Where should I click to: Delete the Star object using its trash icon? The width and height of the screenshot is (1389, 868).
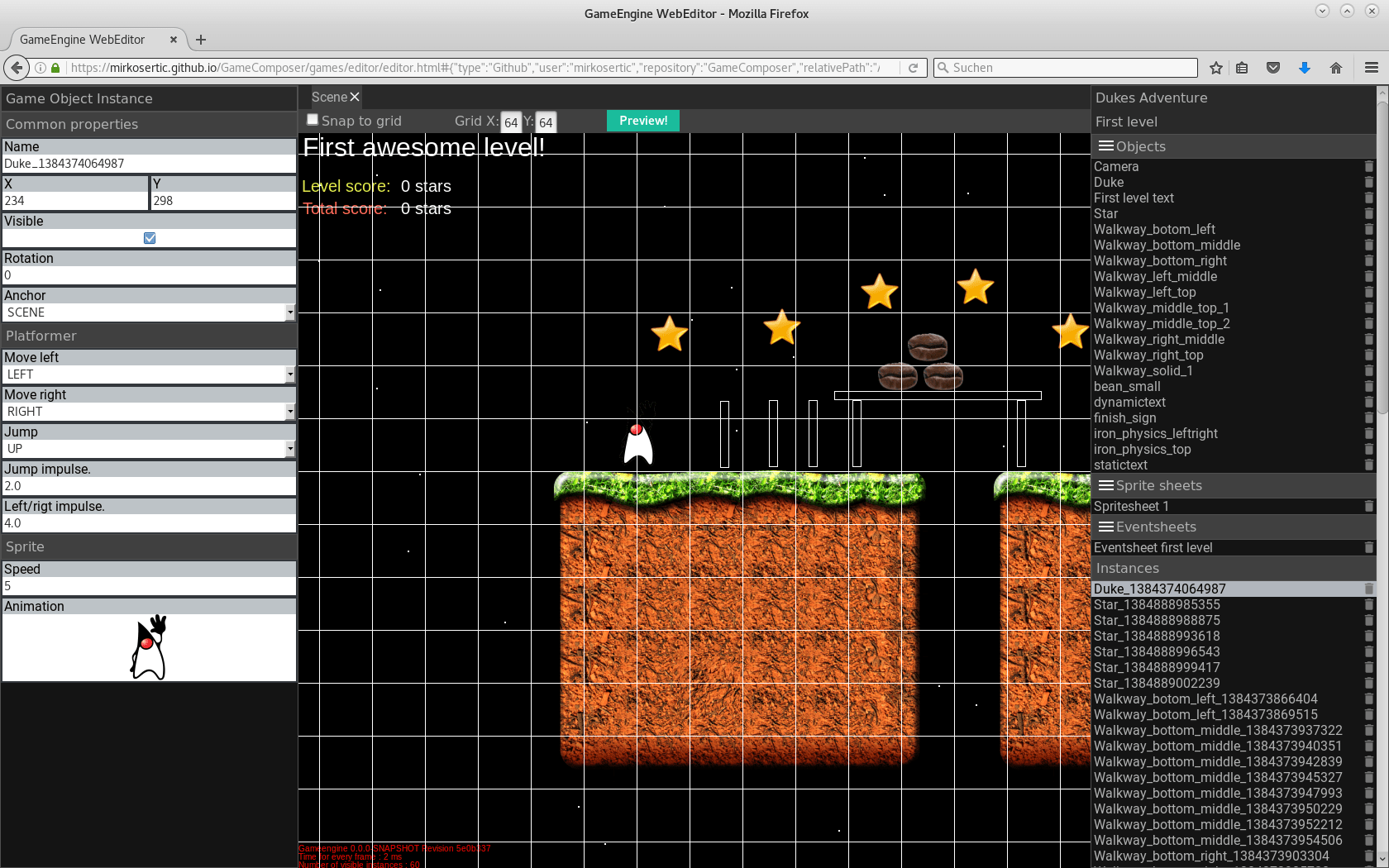pos(1368,213)
